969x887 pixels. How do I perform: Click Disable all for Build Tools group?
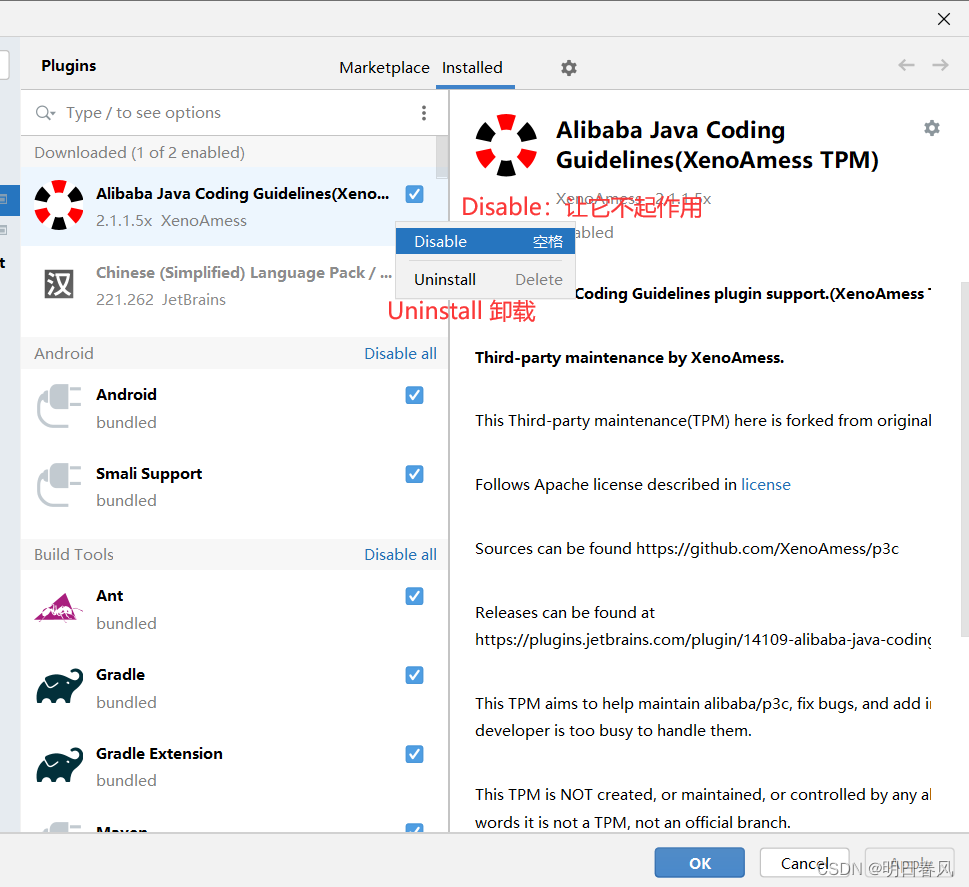[x=400, y=554]
